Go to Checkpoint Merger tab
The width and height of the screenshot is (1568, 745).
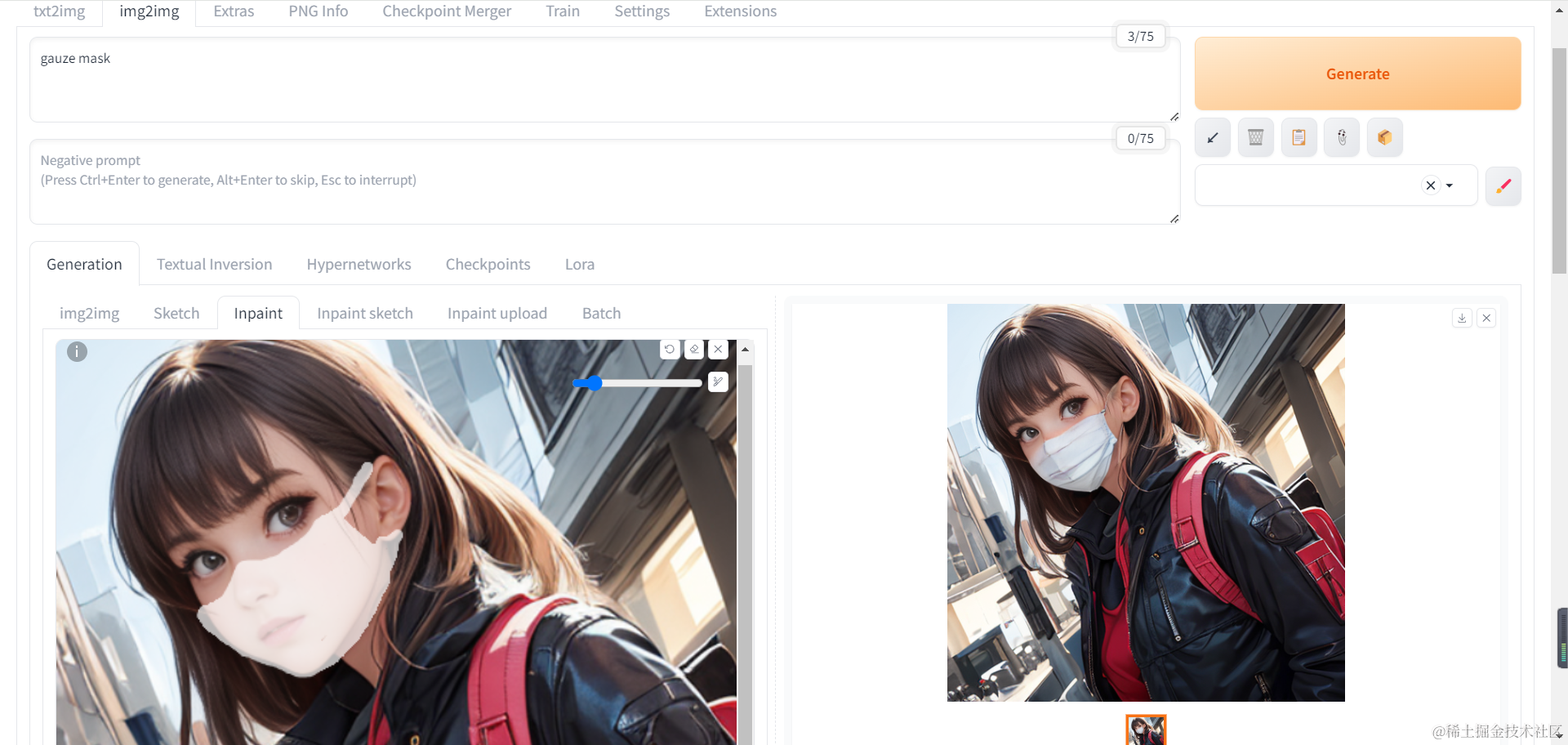coord(447,11)
